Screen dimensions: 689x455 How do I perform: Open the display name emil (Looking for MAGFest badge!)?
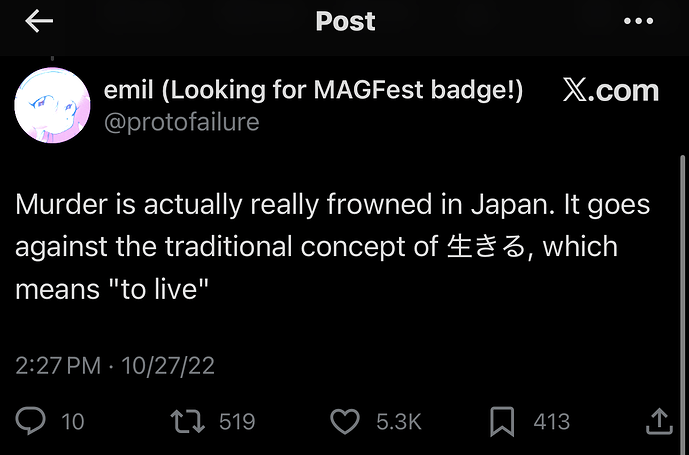(313, 90)
